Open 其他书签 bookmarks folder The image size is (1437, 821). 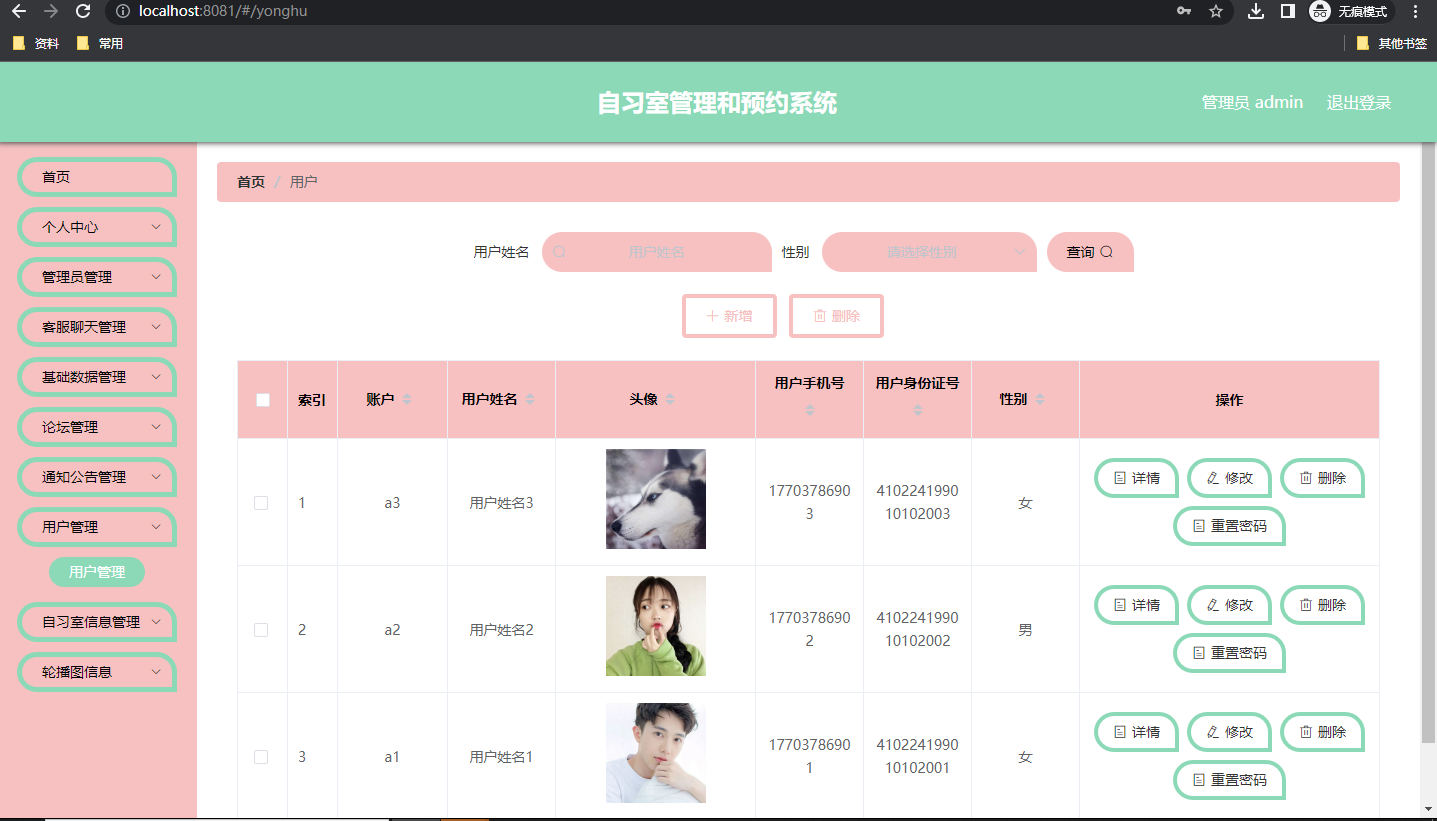tap(1391, 43)
